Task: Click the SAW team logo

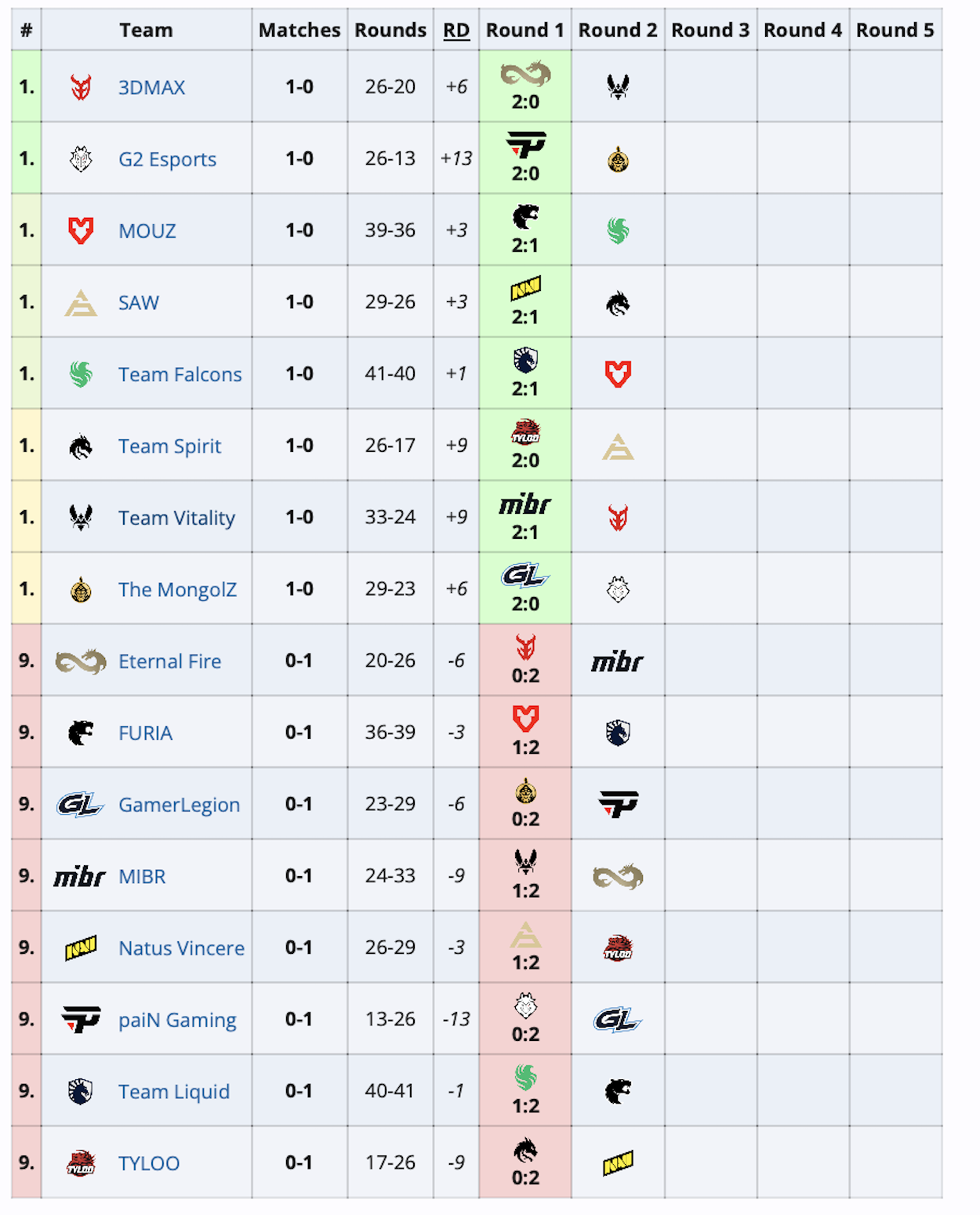Action: point(78,301)
